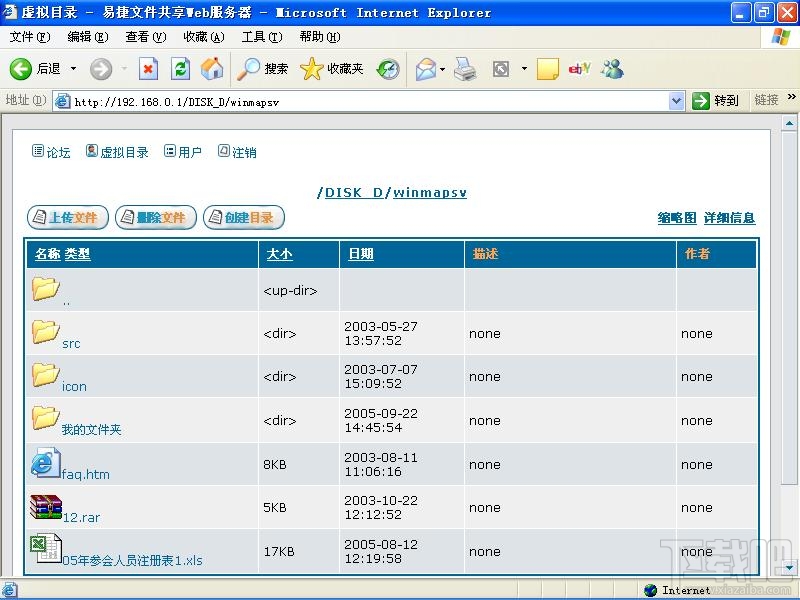Print the current page
The image size is (800, 600).
coord(465,70)
